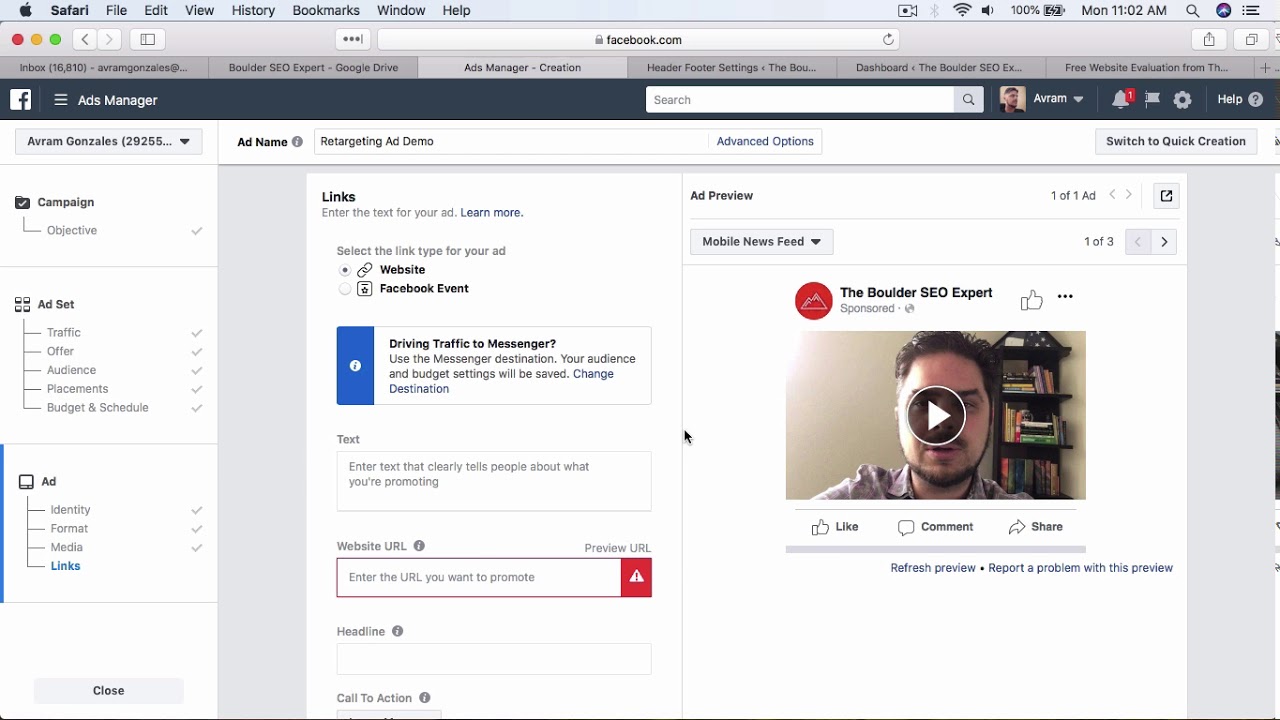Open the Bookmarks menu
The width and height of the screenshot is (1280, 720).
[326, 10]
